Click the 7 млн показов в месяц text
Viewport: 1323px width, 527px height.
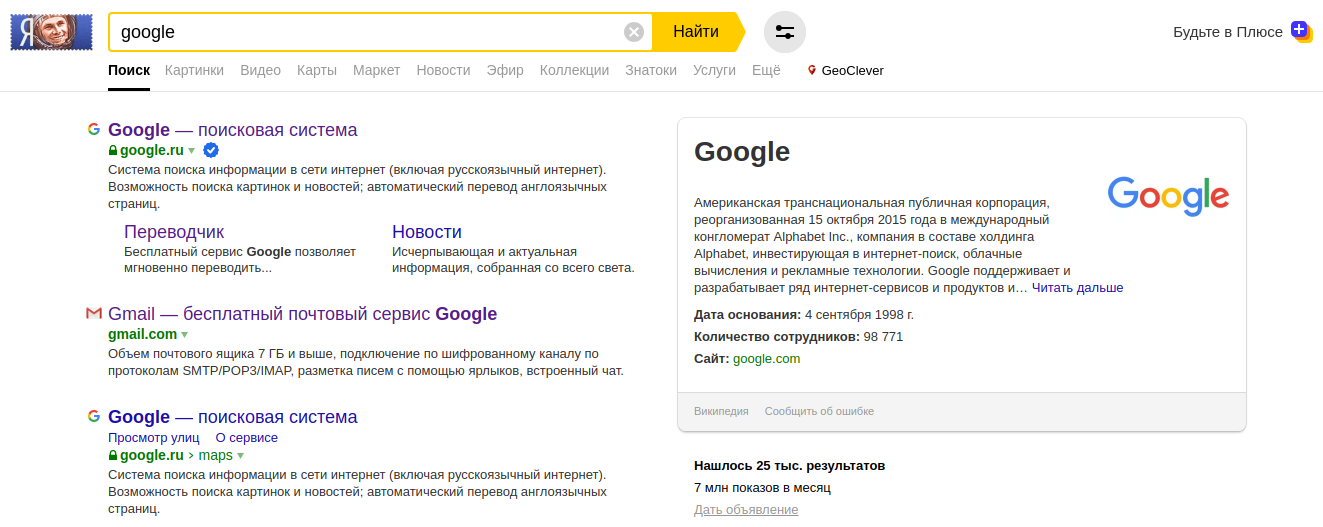pos(762,488)
